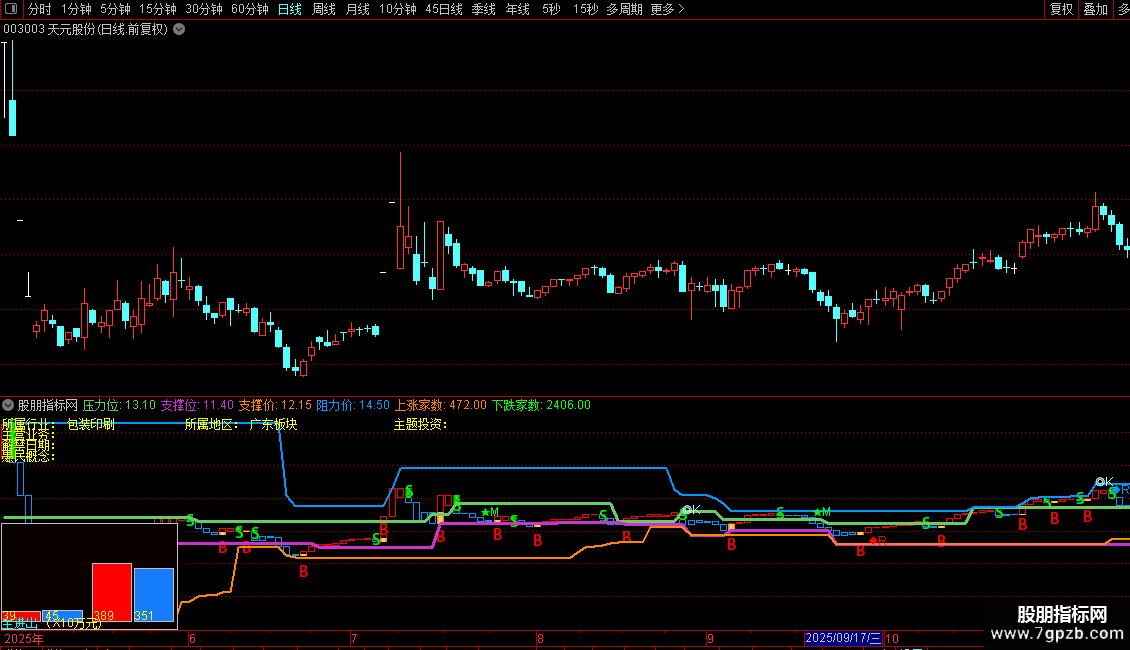Switch to the 分时 chart tab
Screen dimensions: 1130x650
[39, 9]
